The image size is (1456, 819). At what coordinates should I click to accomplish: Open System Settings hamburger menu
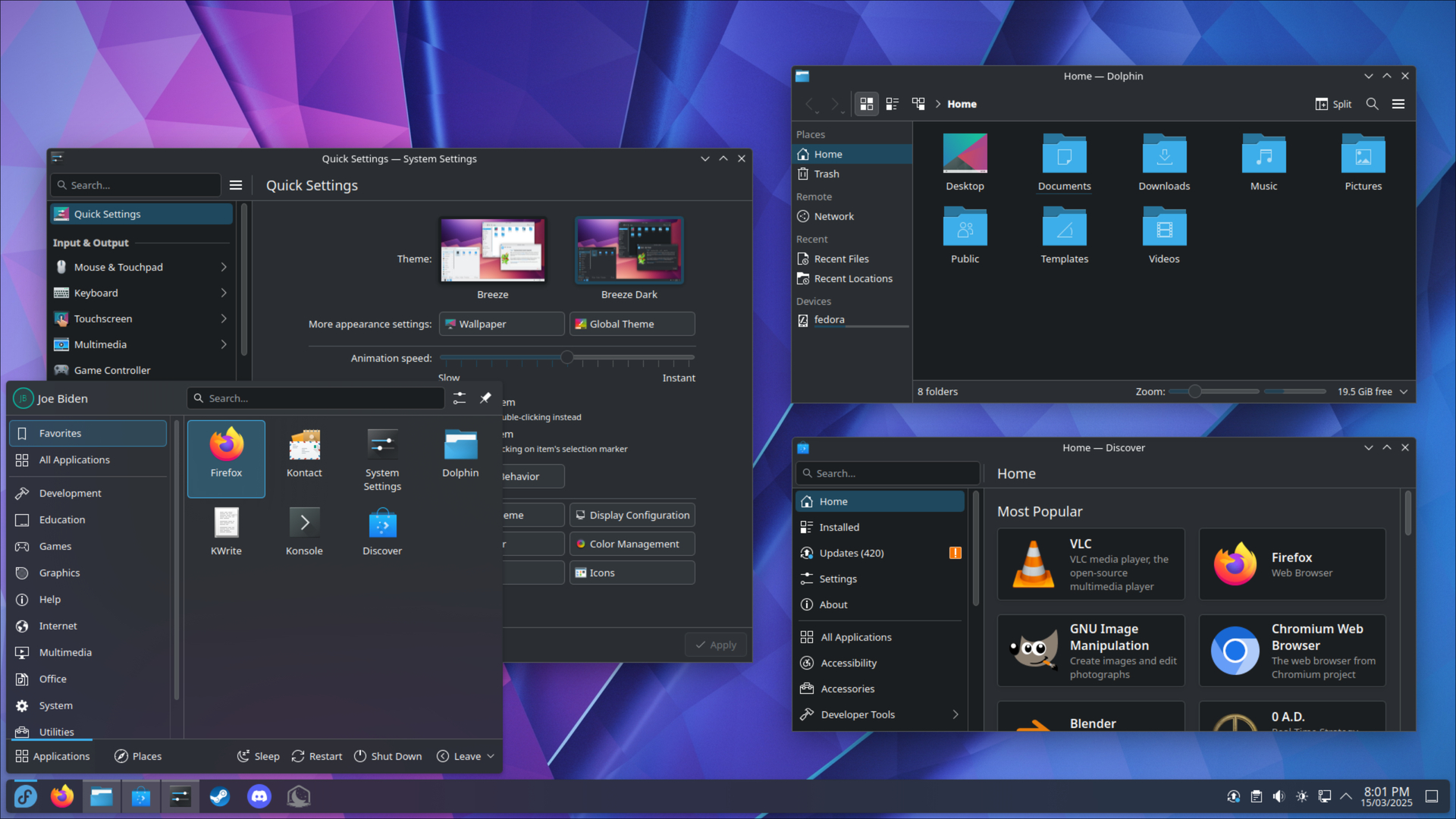click(x=236, y=185)
